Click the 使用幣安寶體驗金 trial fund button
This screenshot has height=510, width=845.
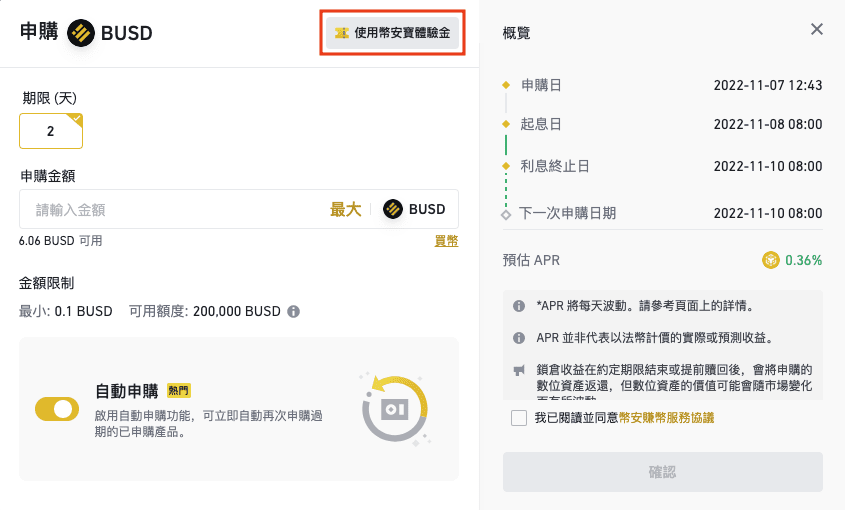(392, 33)
